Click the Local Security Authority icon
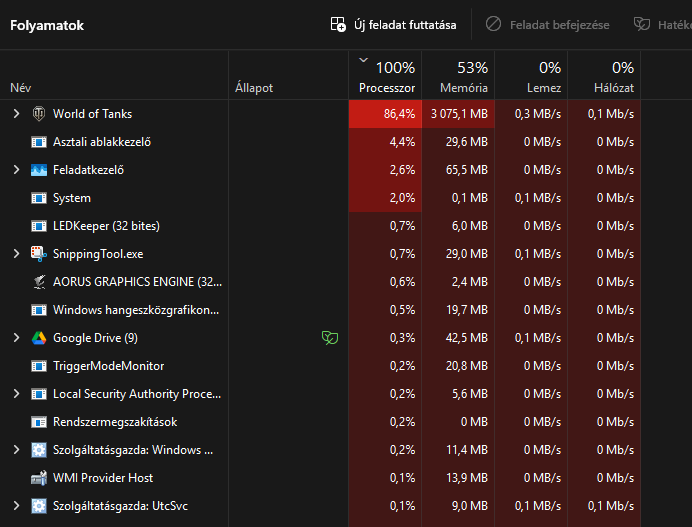The height and width of the screenshot is (527, 692). [x=39, y=394]
